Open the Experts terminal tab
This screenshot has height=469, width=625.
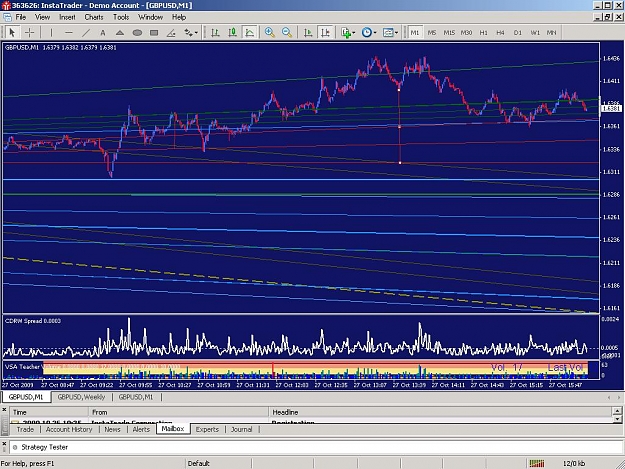coord(207,430)
